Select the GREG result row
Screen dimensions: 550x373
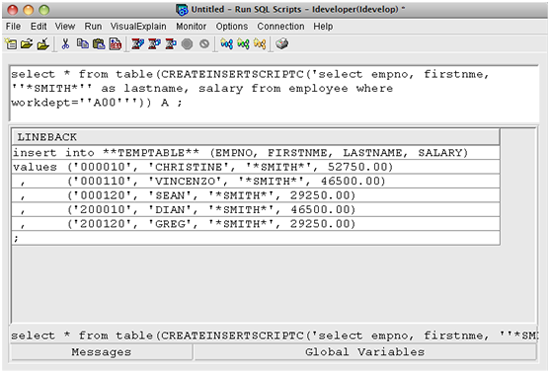tap(256, 224)
